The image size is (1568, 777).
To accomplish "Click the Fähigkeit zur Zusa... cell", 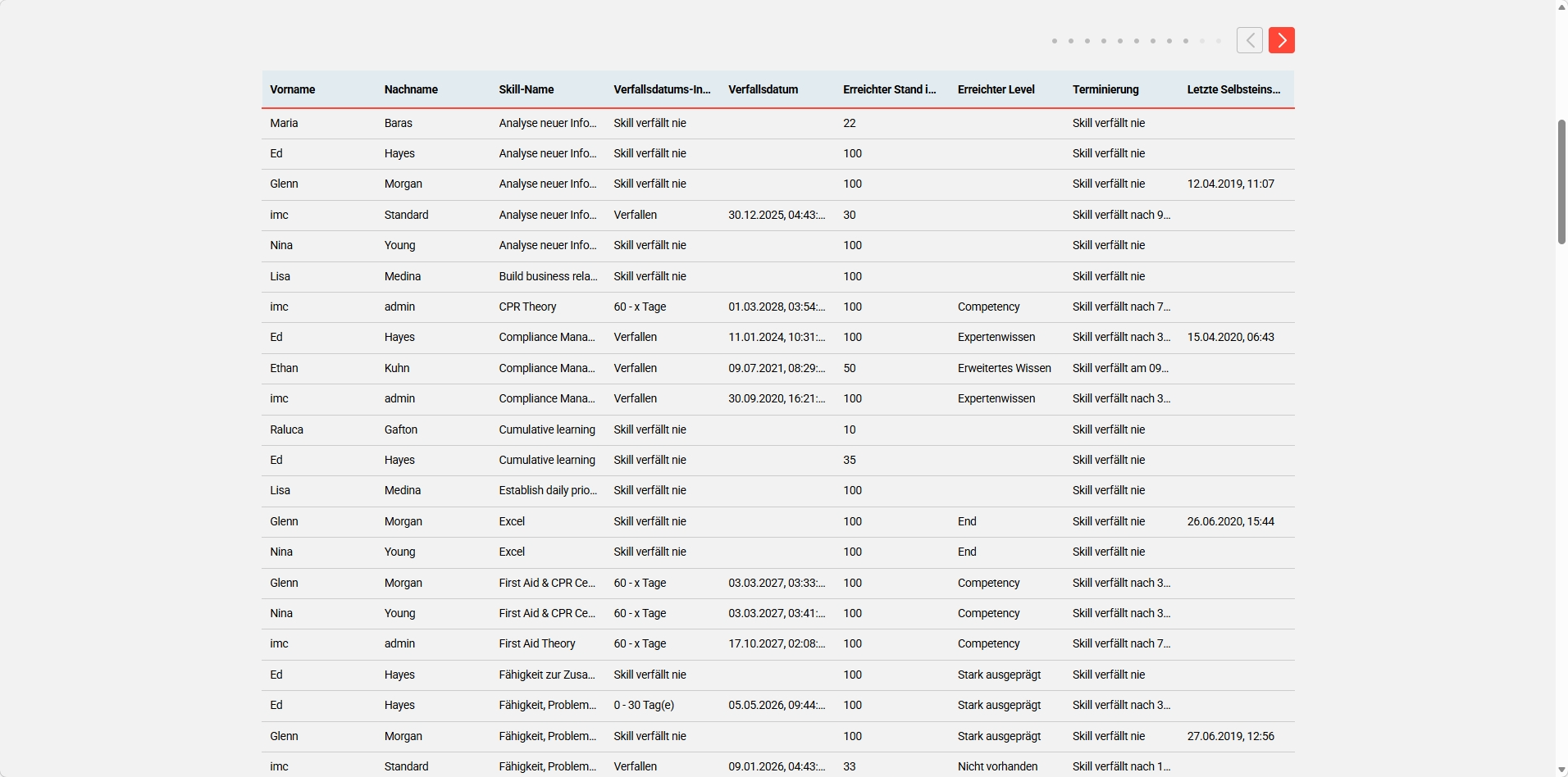I will [x=547, y=675].
